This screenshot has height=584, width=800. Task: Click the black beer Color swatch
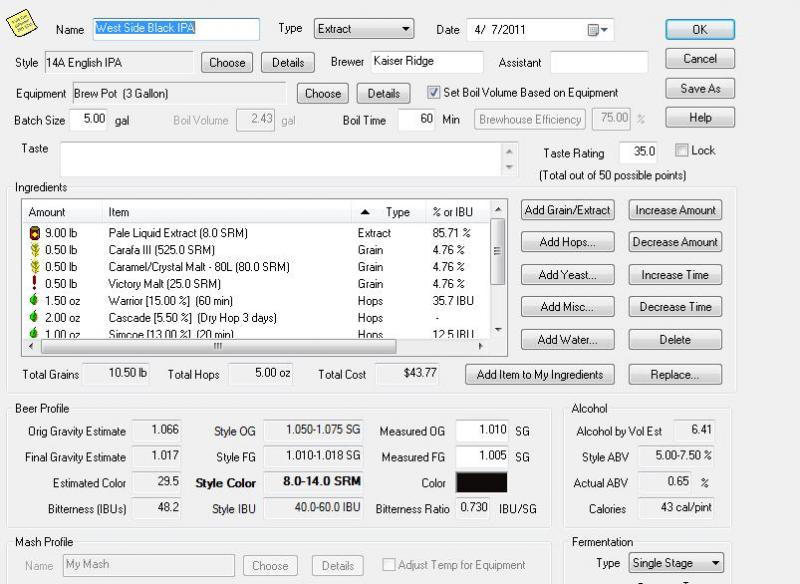(482, 483)
